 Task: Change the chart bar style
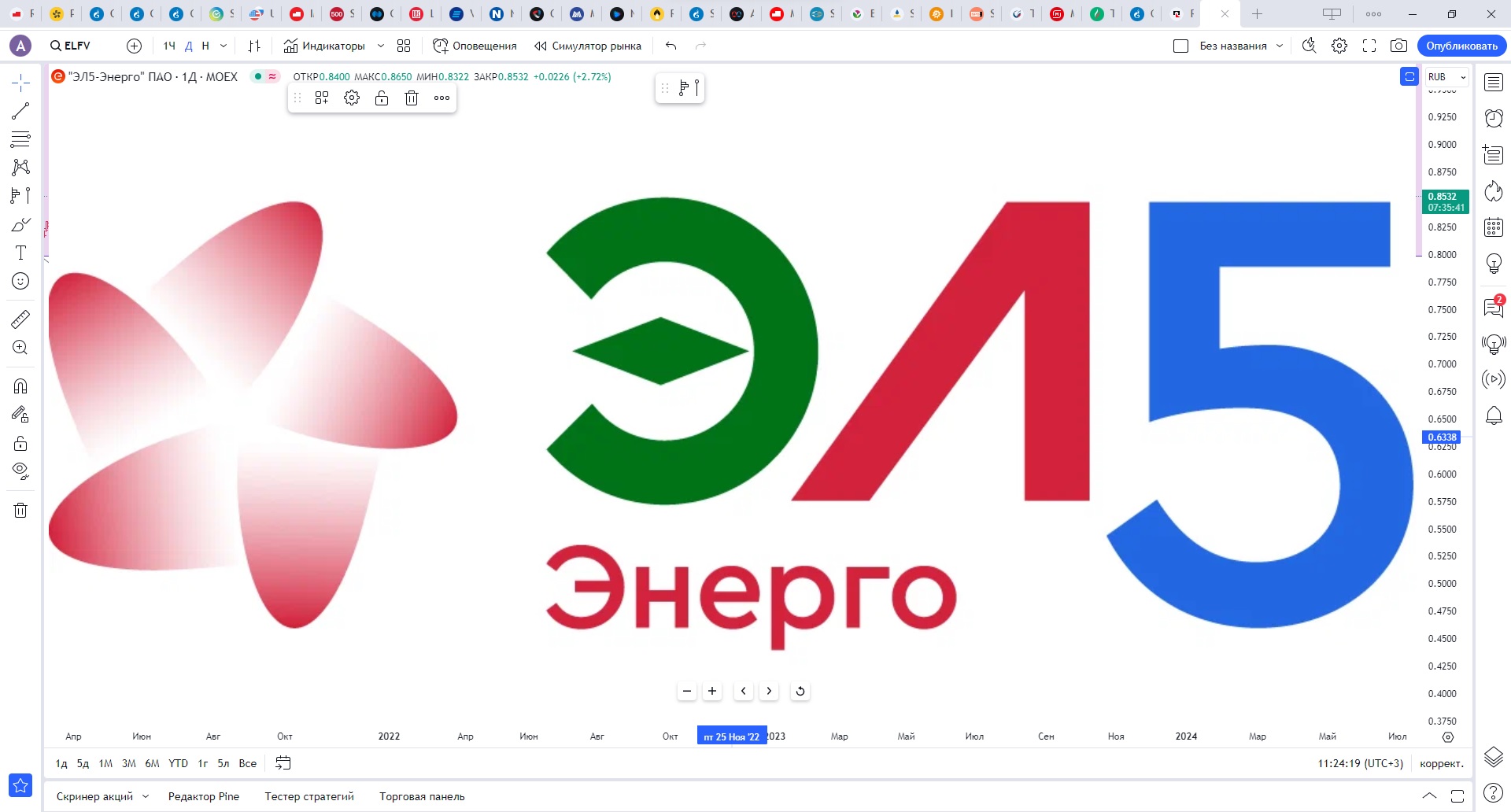tap(254, 46)
